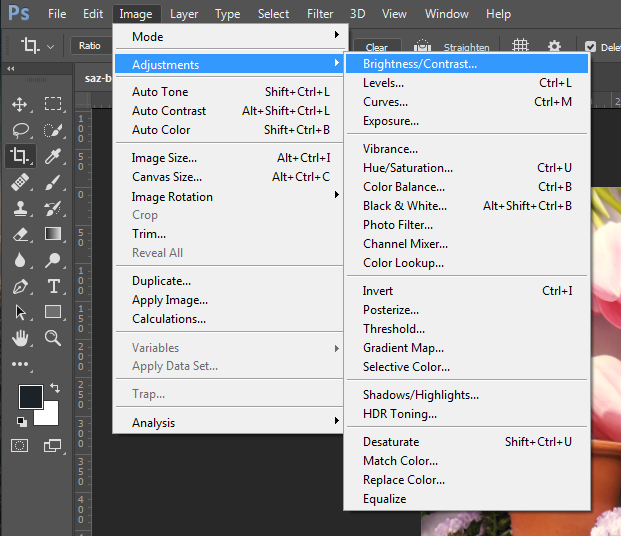Open the foreground color swatch
Image resolution: width=621 pixels, height=536 pixels.
point(30,396)
